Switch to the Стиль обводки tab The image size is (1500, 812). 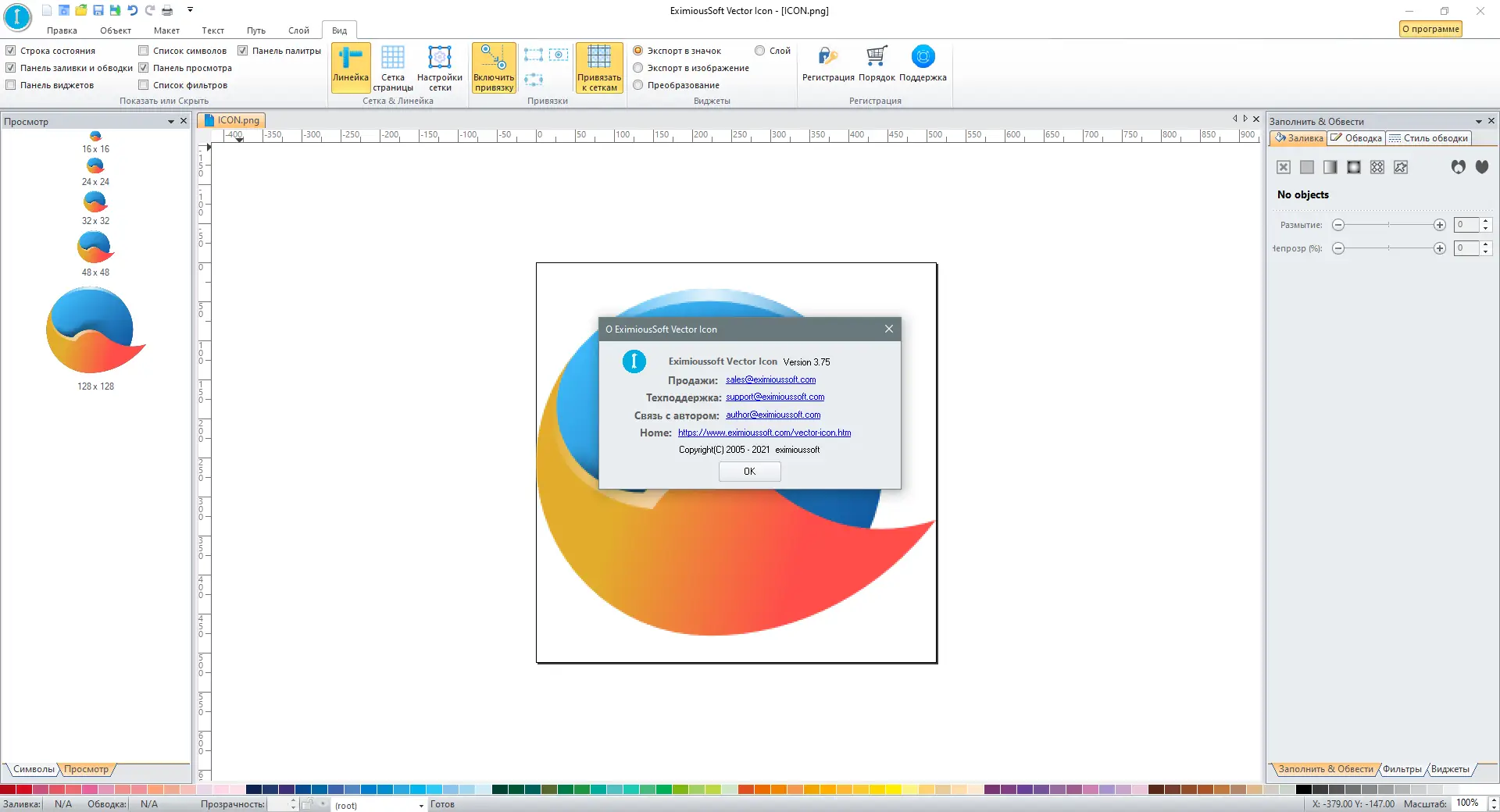click(1429, 138)
